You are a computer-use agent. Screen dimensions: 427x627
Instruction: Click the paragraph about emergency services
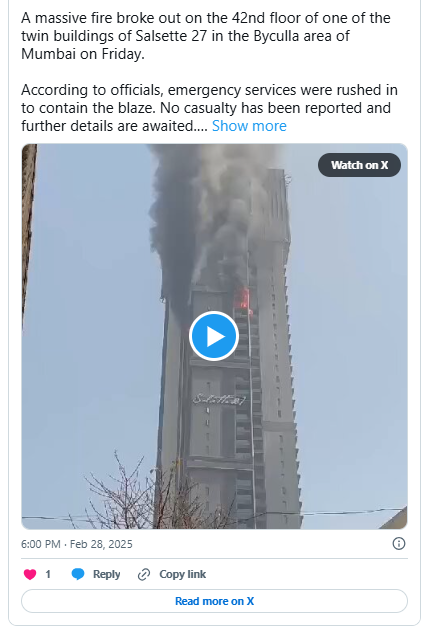[x=210, y=108]
